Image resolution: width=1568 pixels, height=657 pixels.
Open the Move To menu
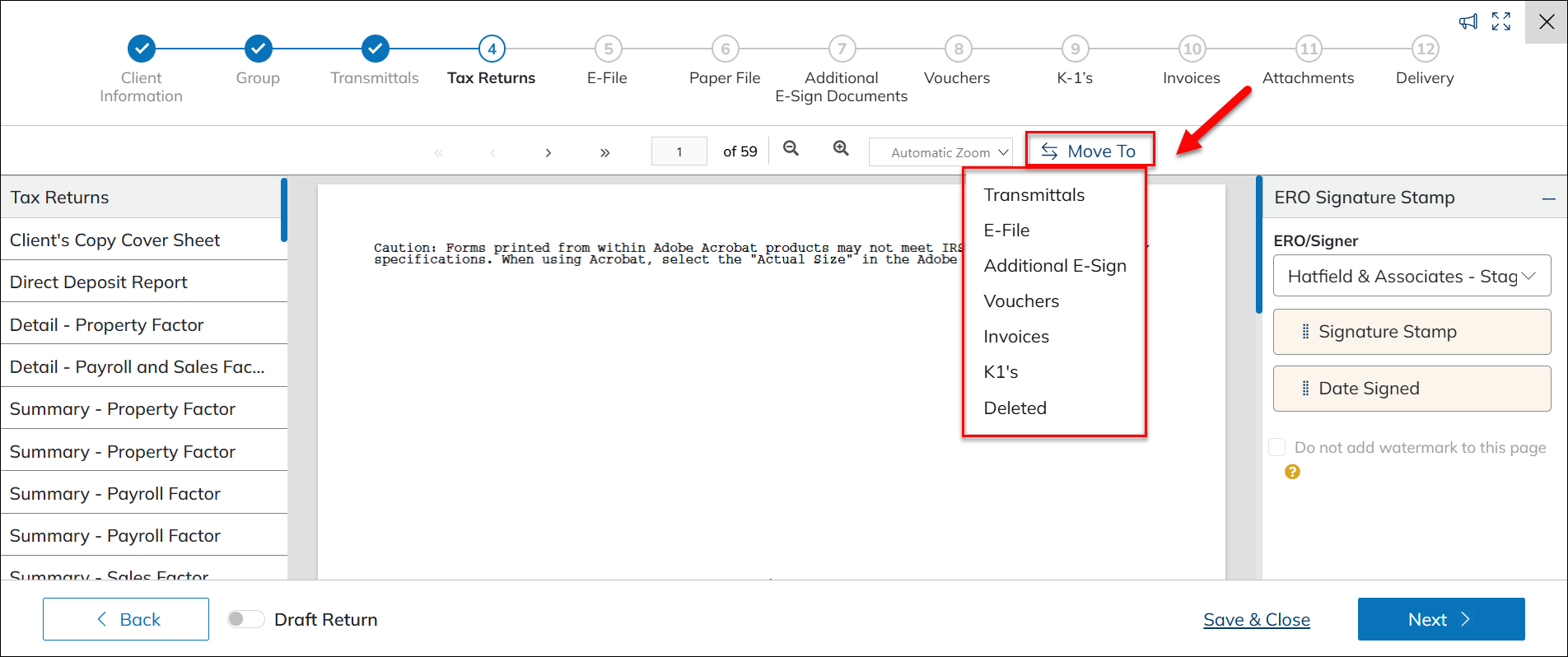point(1090,151)
